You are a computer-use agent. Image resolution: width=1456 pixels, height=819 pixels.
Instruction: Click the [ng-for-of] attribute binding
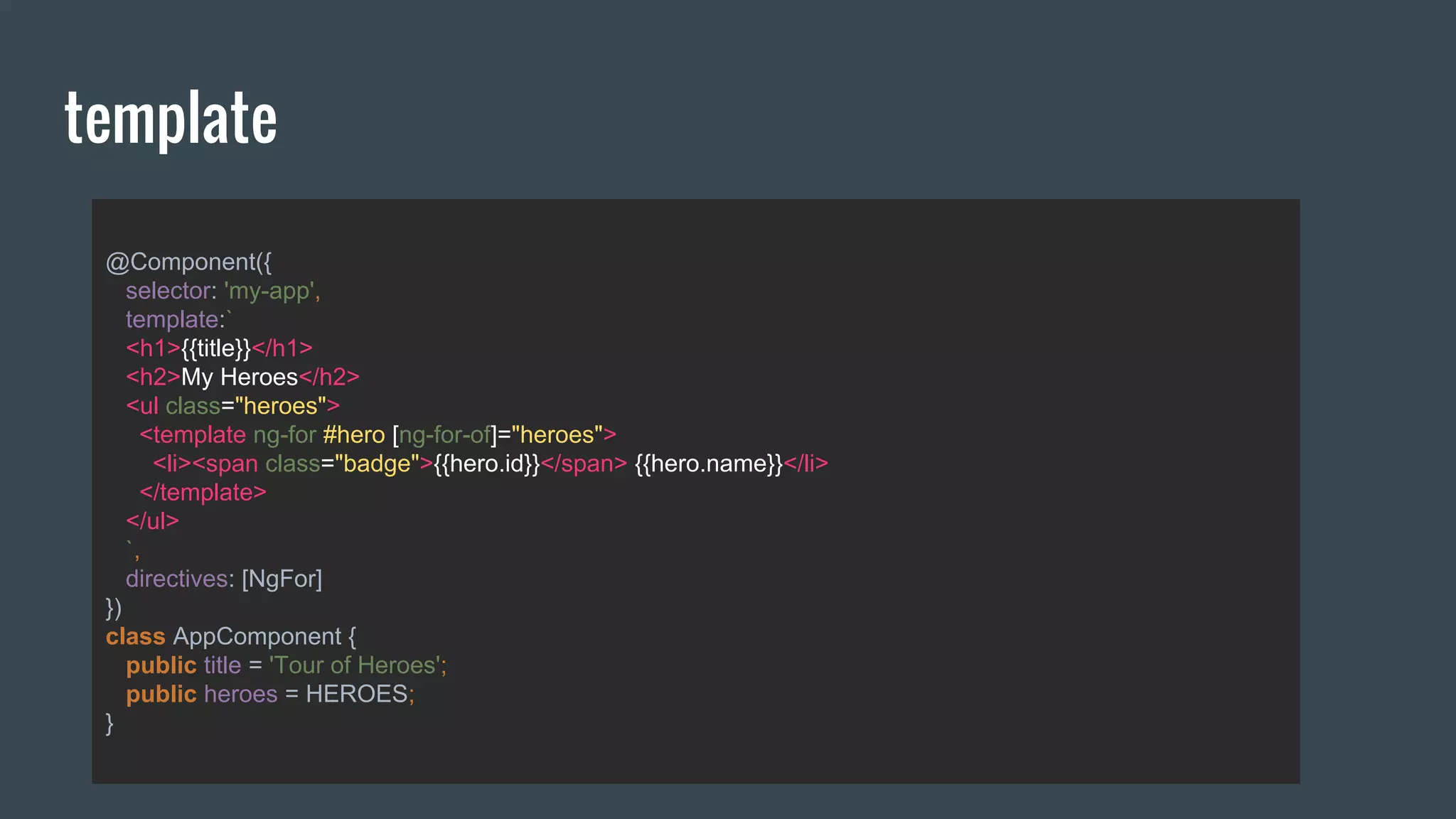pyautogui.click(x=444, y=435)
